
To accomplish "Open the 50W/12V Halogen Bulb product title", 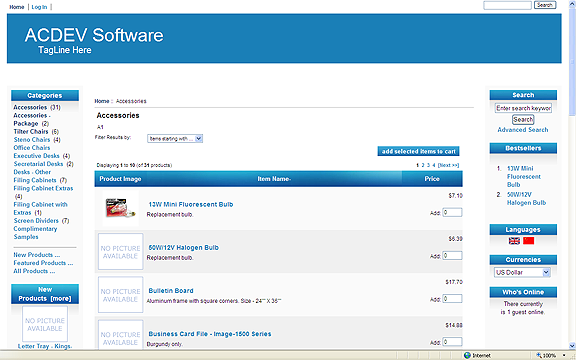I will point(183,248).
